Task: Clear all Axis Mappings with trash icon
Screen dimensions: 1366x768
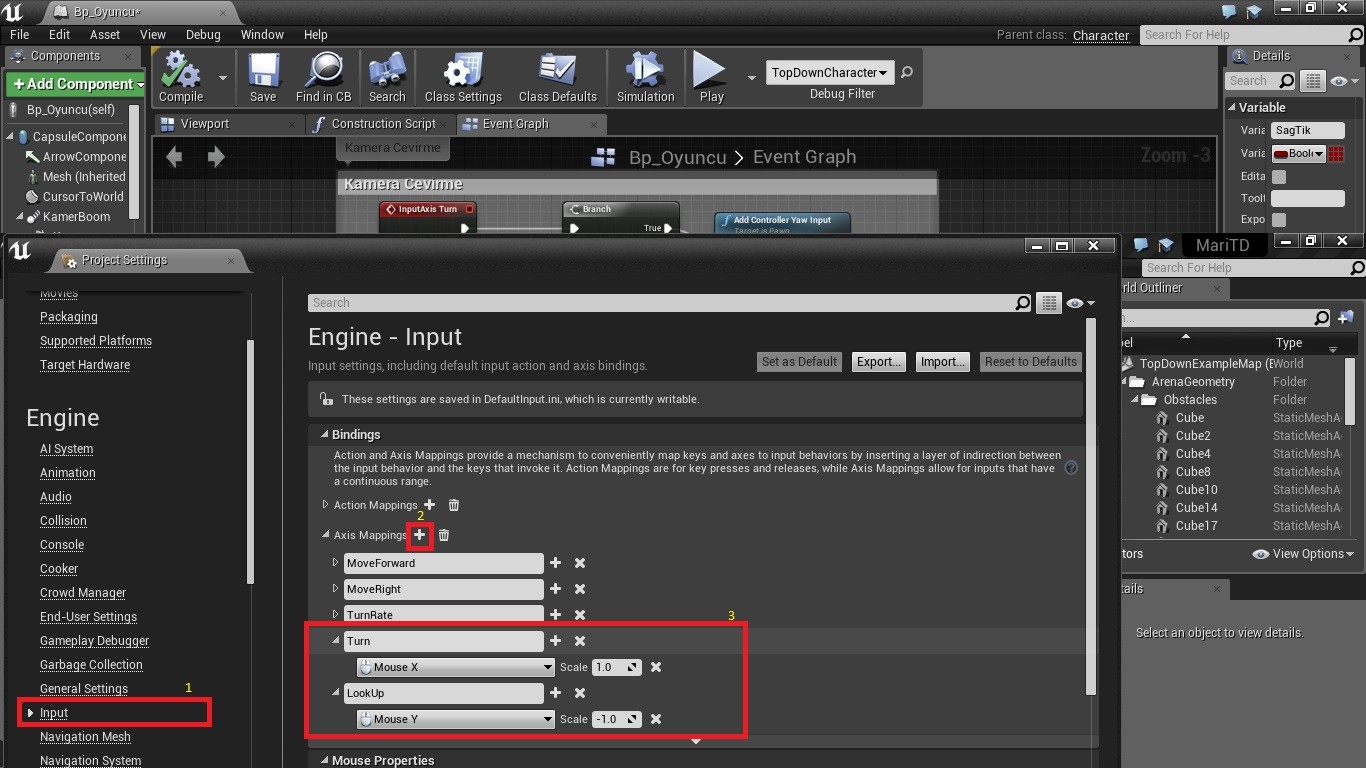Action: click(444, 535)
